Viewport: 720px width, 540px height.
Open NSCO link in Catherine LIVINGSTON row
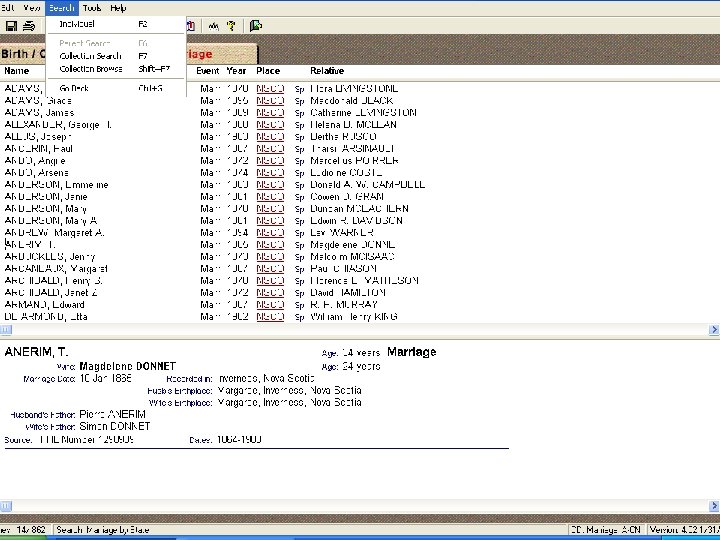[x=270, y=112]
